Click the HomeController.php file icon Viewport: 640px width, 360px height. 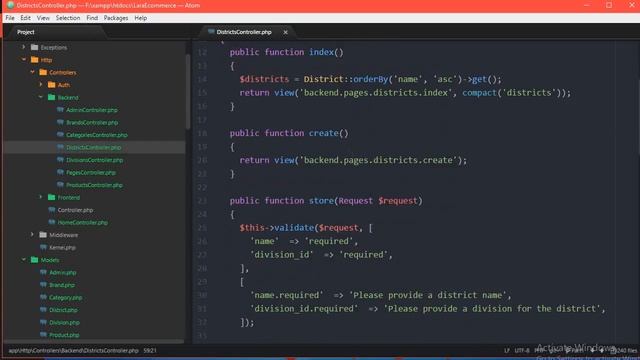click(52, 222)
